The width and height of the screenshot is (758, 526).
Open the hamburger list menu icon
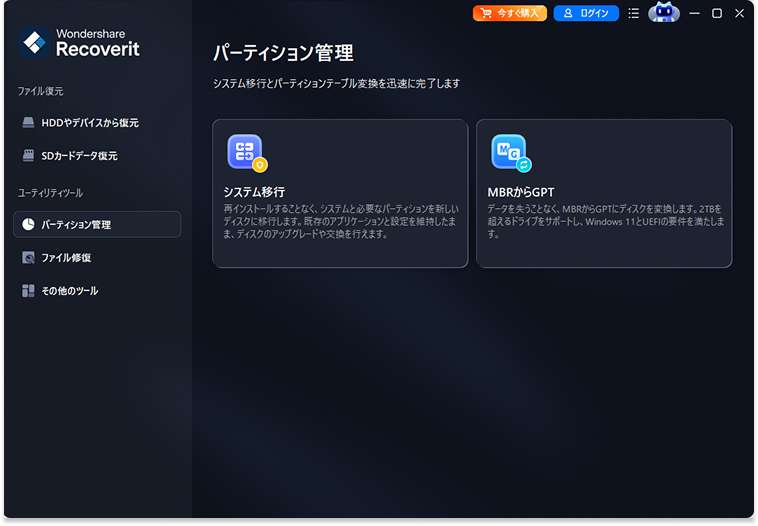633,14
